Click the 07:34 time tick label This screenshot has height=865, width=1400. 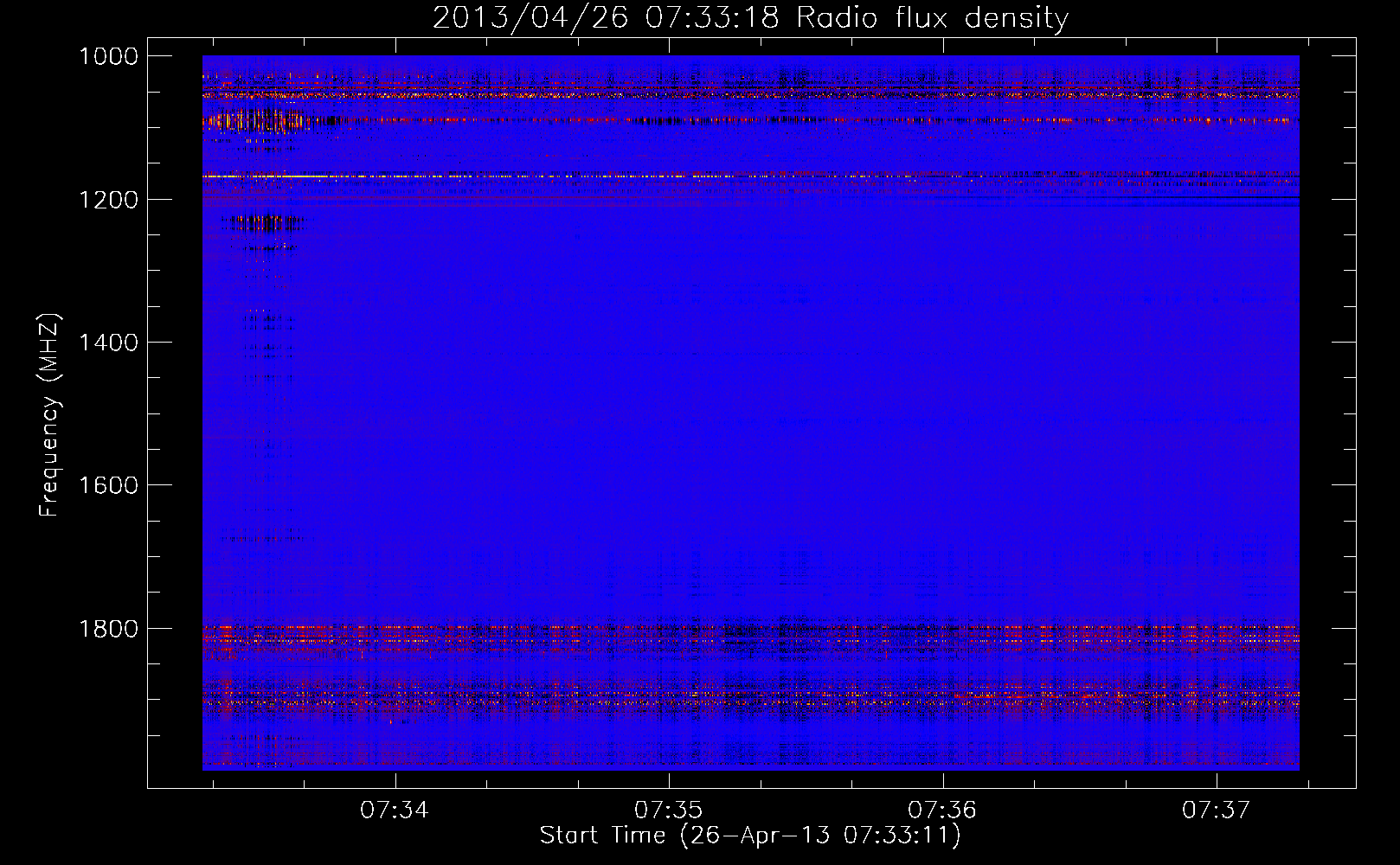395,811
